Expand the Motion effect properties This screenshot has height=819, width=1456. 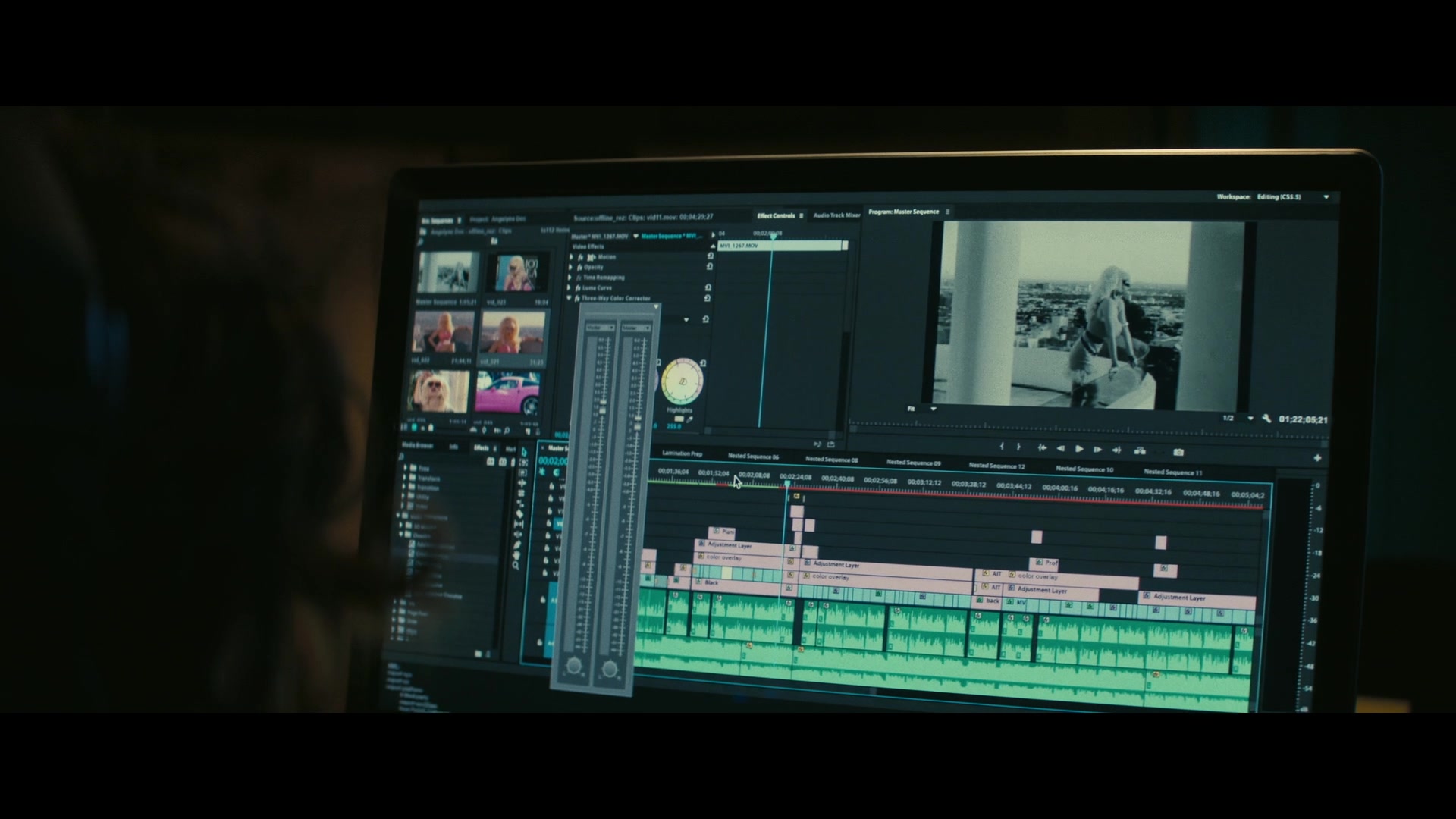click(x=571, y=257)
